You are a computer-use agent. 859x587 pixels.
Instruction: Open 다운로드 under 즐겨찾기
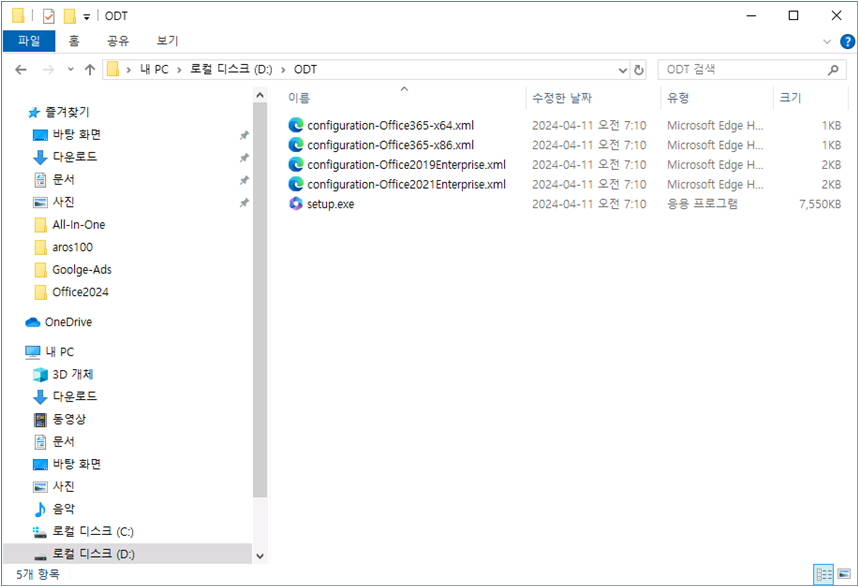65,157
